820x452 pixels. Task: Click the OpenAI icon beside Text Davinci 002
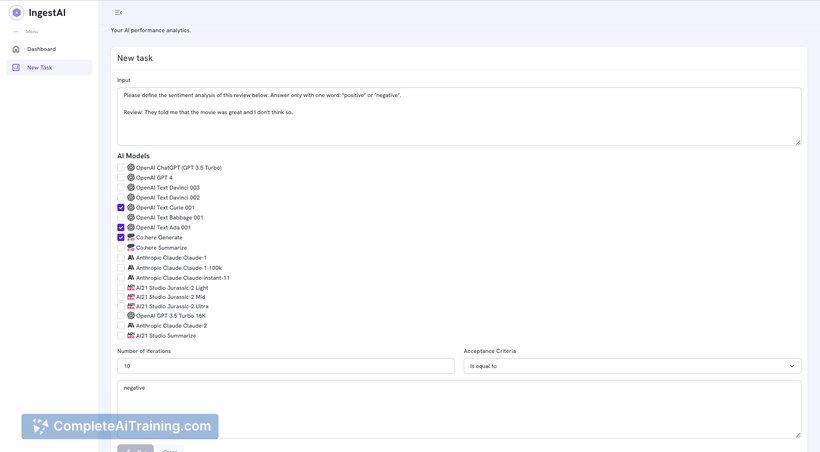point(131,197)
